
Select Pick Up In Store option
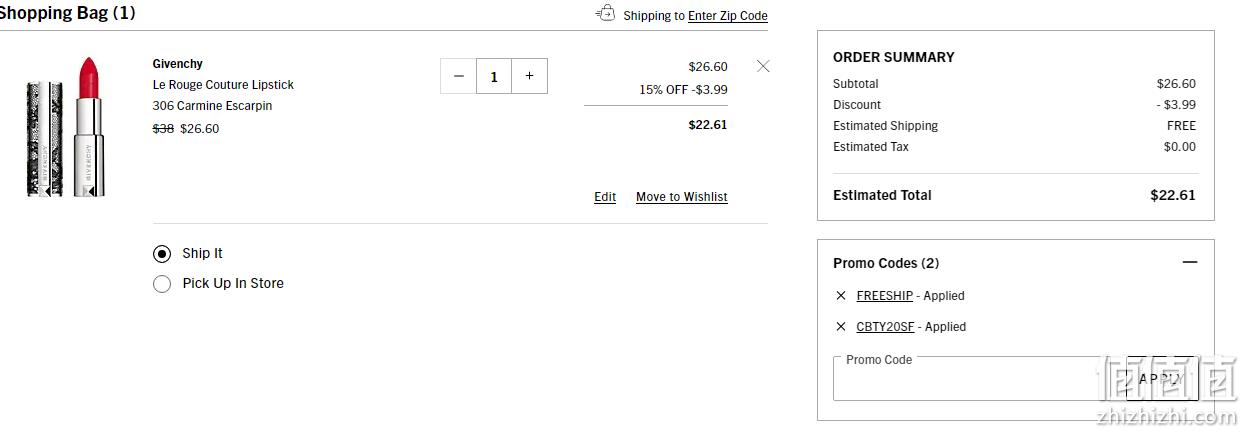click(162, 284)
